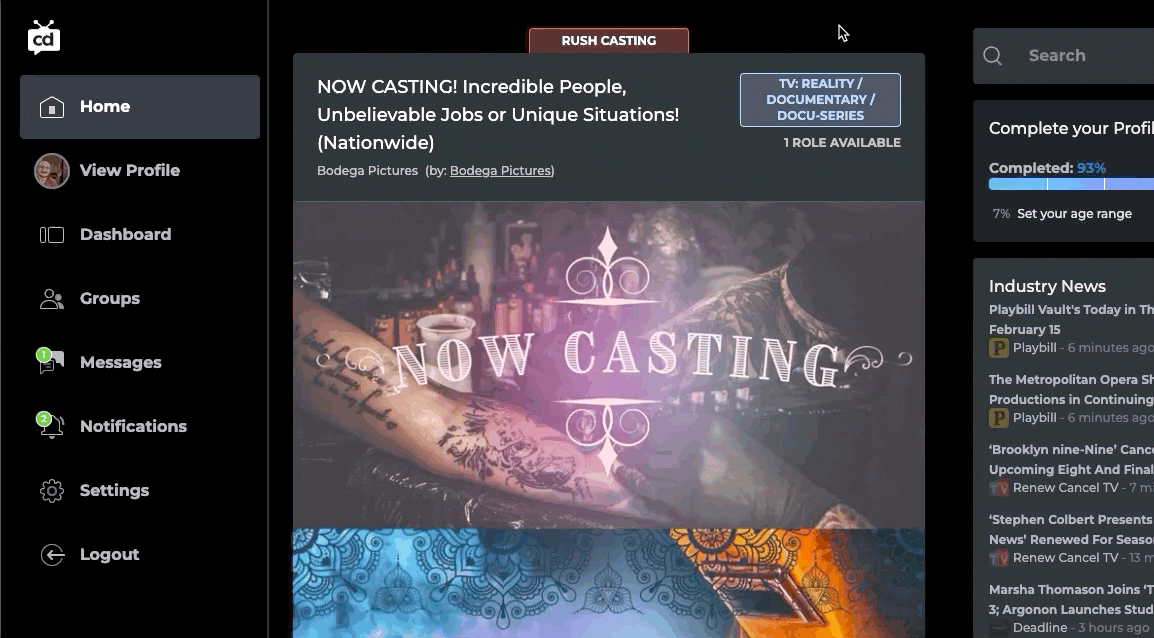Select the View Profile menu item
Viewport: 1154px width, 638px height.
point(130,171)
